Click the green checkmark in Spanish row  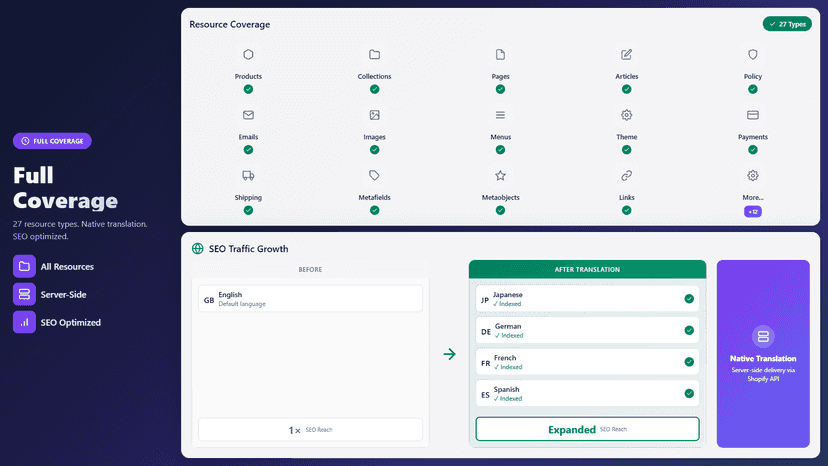point(689,394)
